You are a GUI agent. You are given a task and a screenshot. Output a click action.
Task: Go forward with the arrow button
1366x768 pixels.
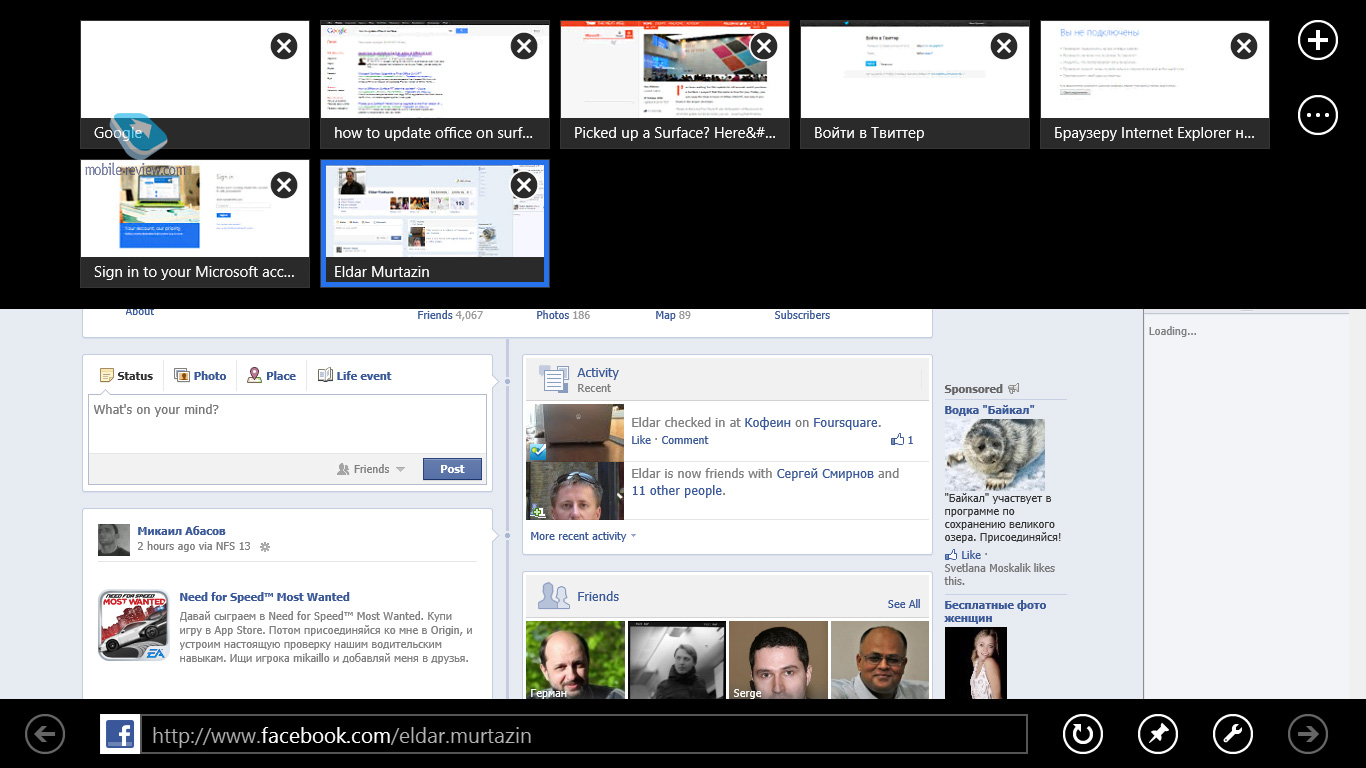pos(1307,735)
